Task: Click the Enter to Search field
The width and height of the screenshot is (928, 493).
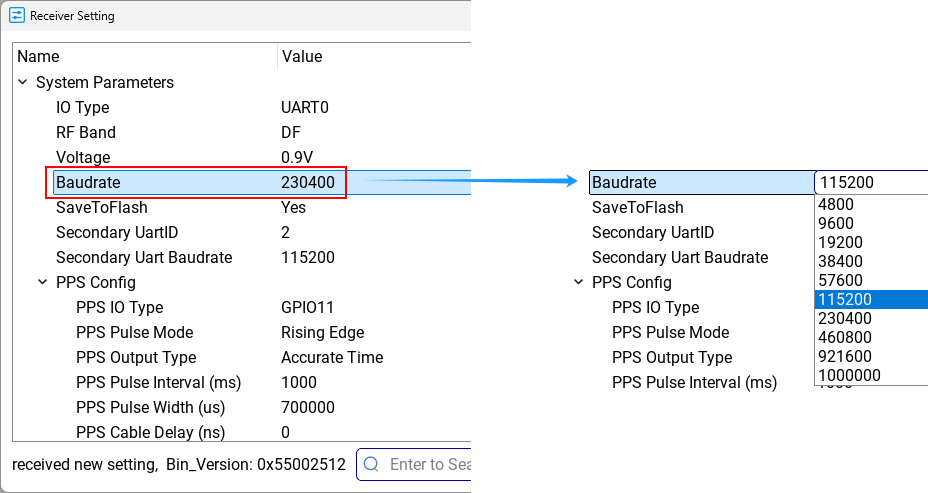Action: (414, 464)
